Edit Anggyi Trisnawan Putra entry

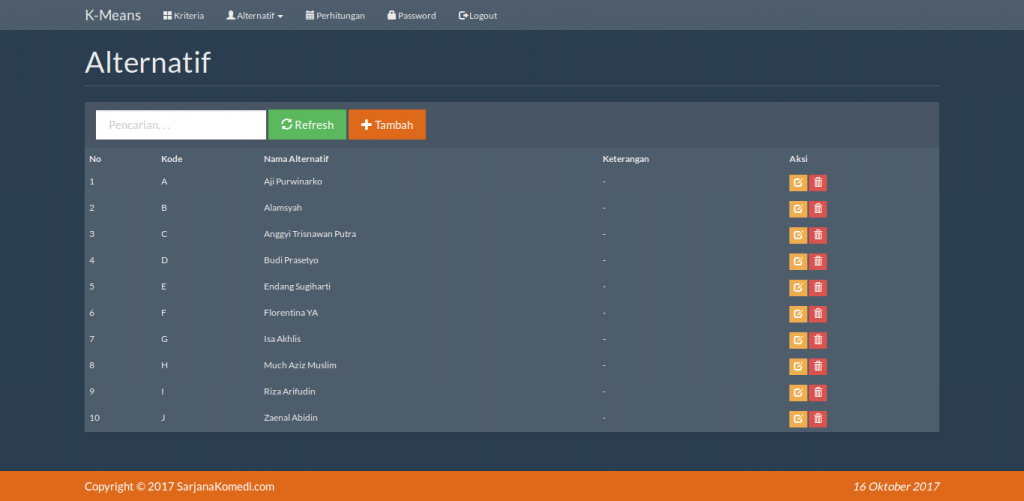pos(798,235)
